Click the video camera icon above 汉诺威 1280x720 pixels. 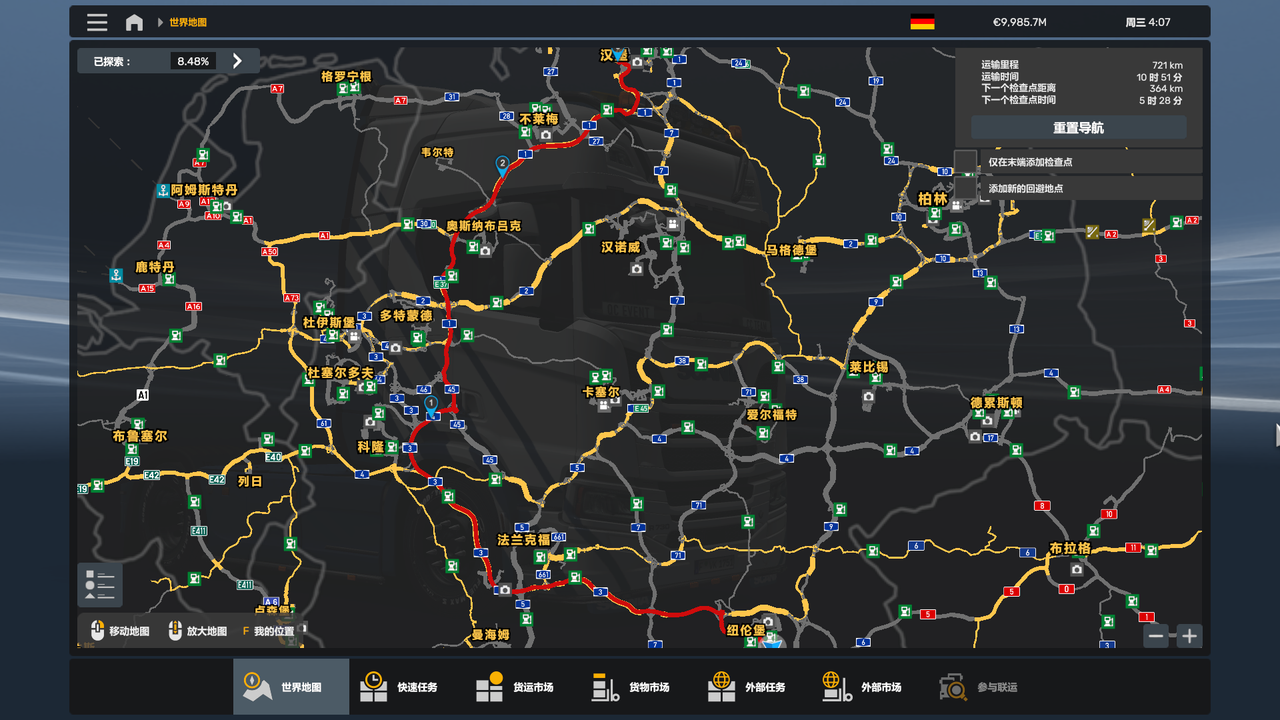click(x=673, y=224)
